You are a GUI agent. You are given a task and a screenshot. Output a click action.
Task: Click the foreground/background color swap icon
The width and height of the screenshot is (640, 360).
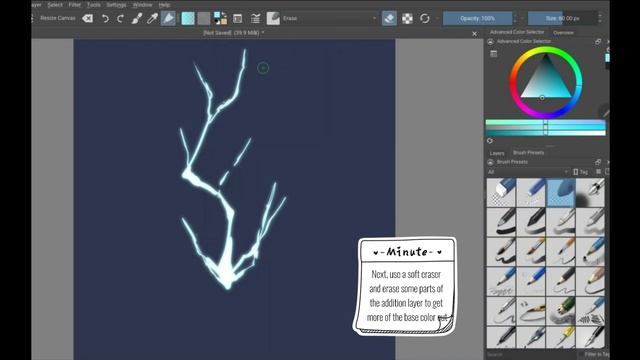pos(220,18)
